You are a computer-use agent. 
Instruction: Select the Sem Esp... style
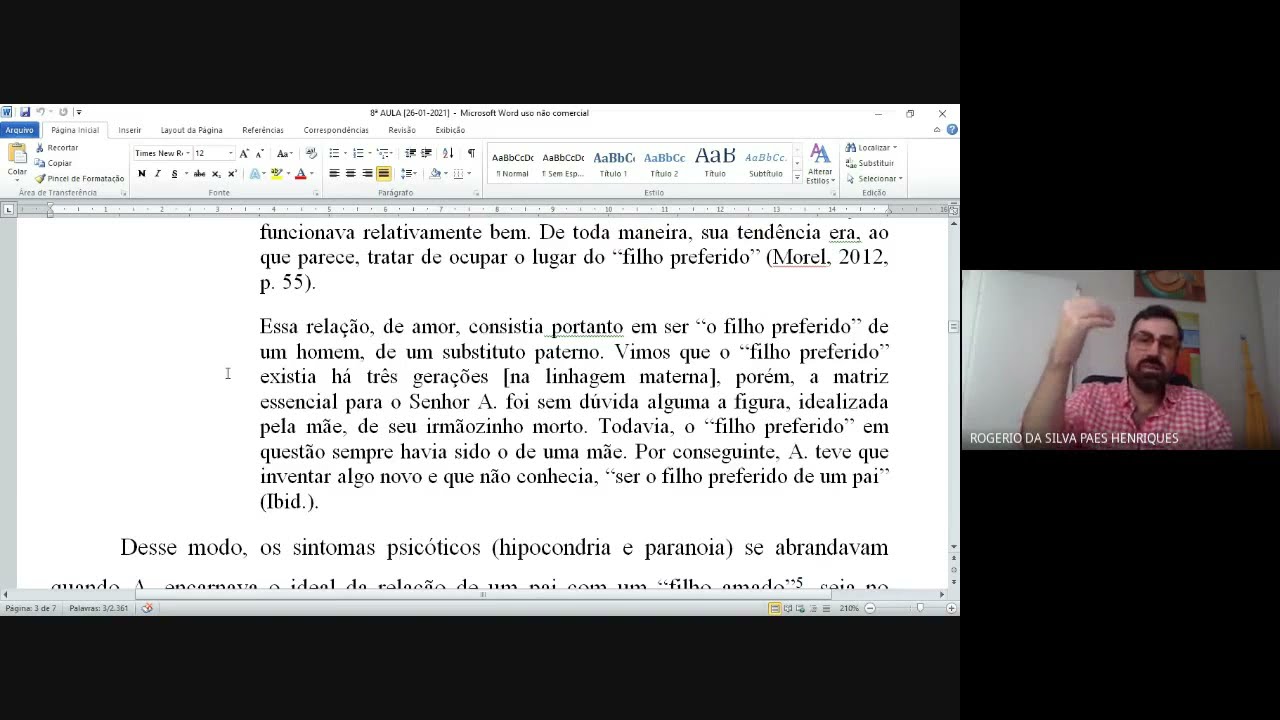click(563, 165)
